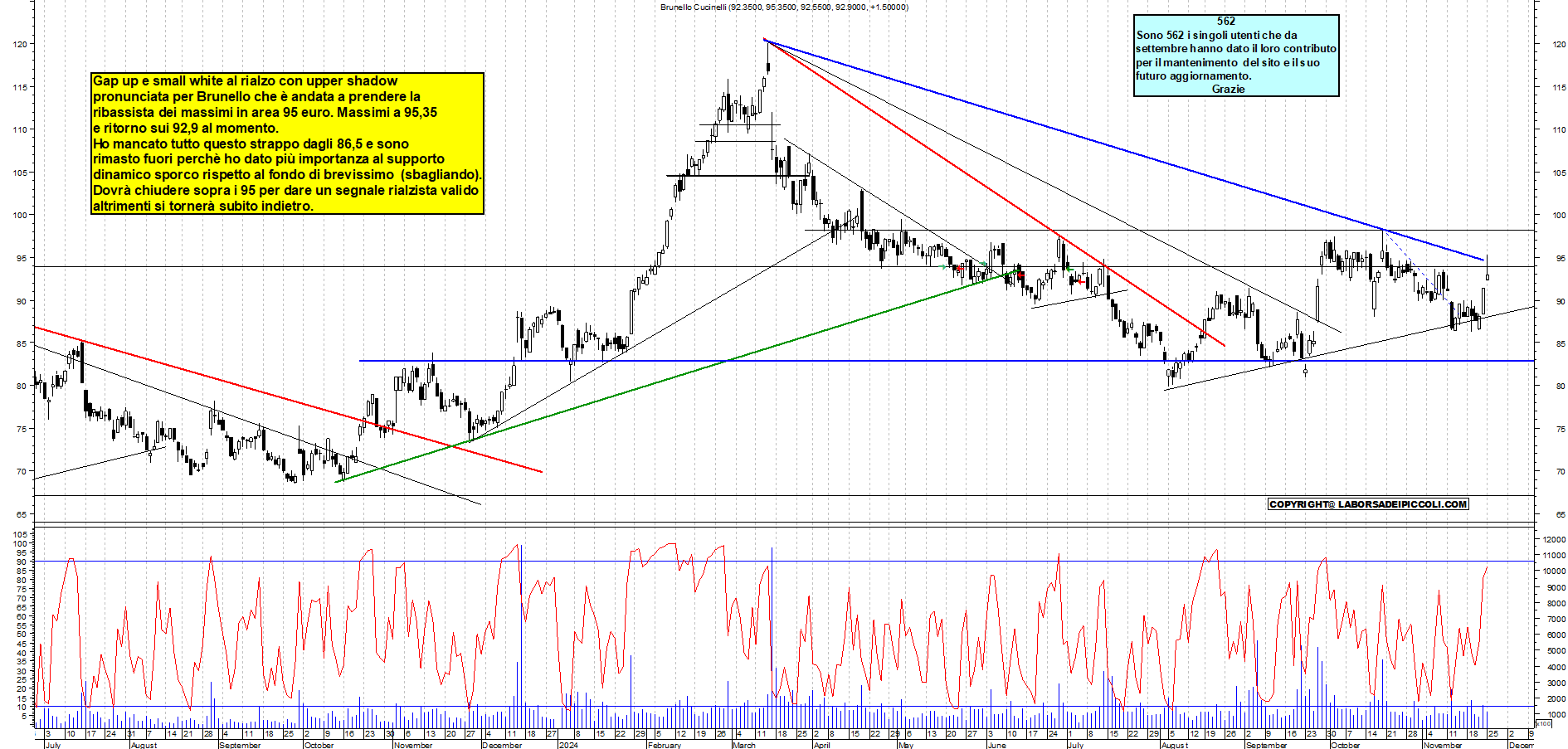
Task: Click the '6000' volume axis label
Action: [x=1556, y=635]
